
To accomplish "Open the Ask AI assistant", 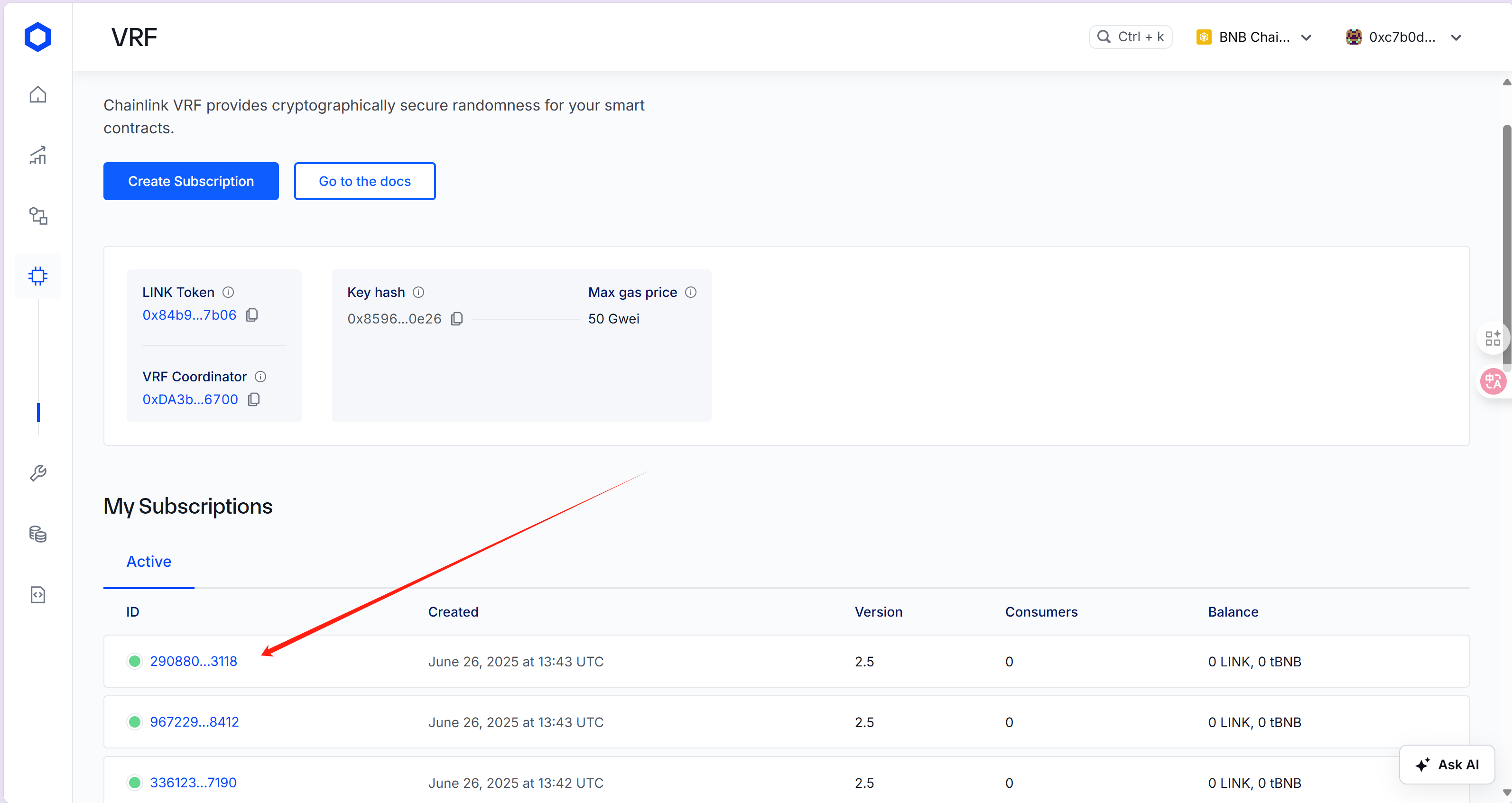I will 1447,765.
